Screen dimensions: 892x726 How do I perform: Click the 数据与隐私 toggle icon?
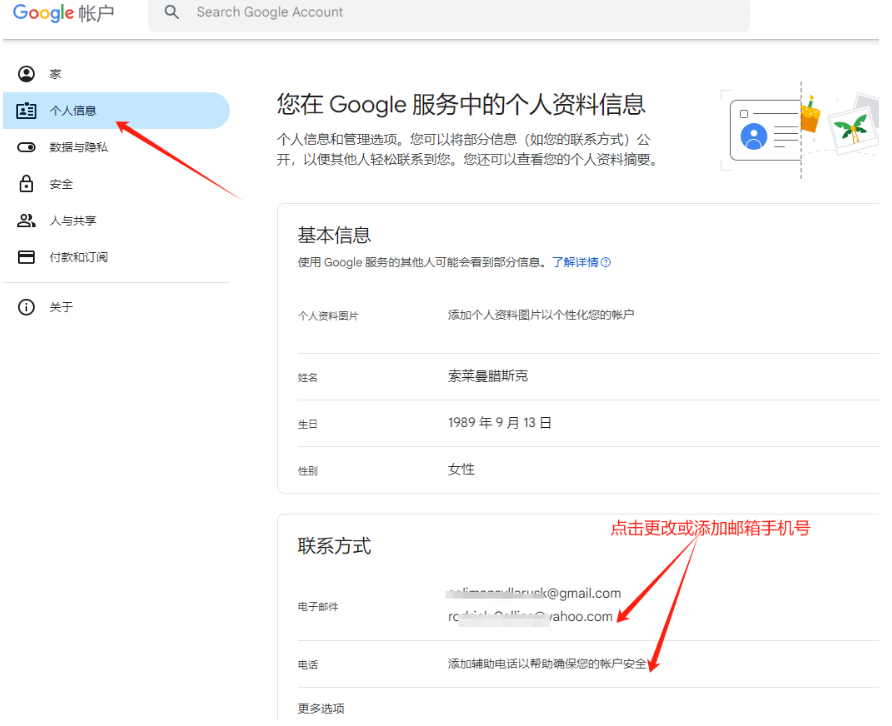(26, 147)
